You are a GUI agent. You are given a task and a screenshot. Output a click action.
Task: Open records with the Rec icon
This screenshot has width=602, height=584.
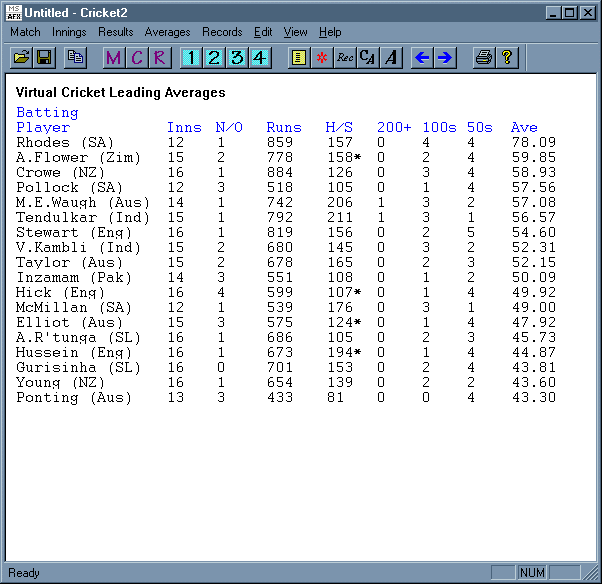coord(345,58)
